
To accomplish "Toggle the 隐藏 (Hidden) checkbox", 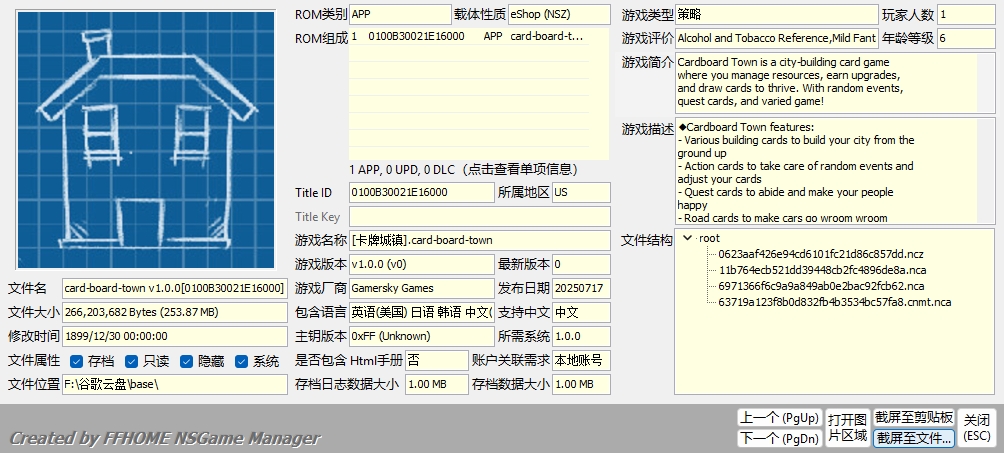I will pos(186,361).
